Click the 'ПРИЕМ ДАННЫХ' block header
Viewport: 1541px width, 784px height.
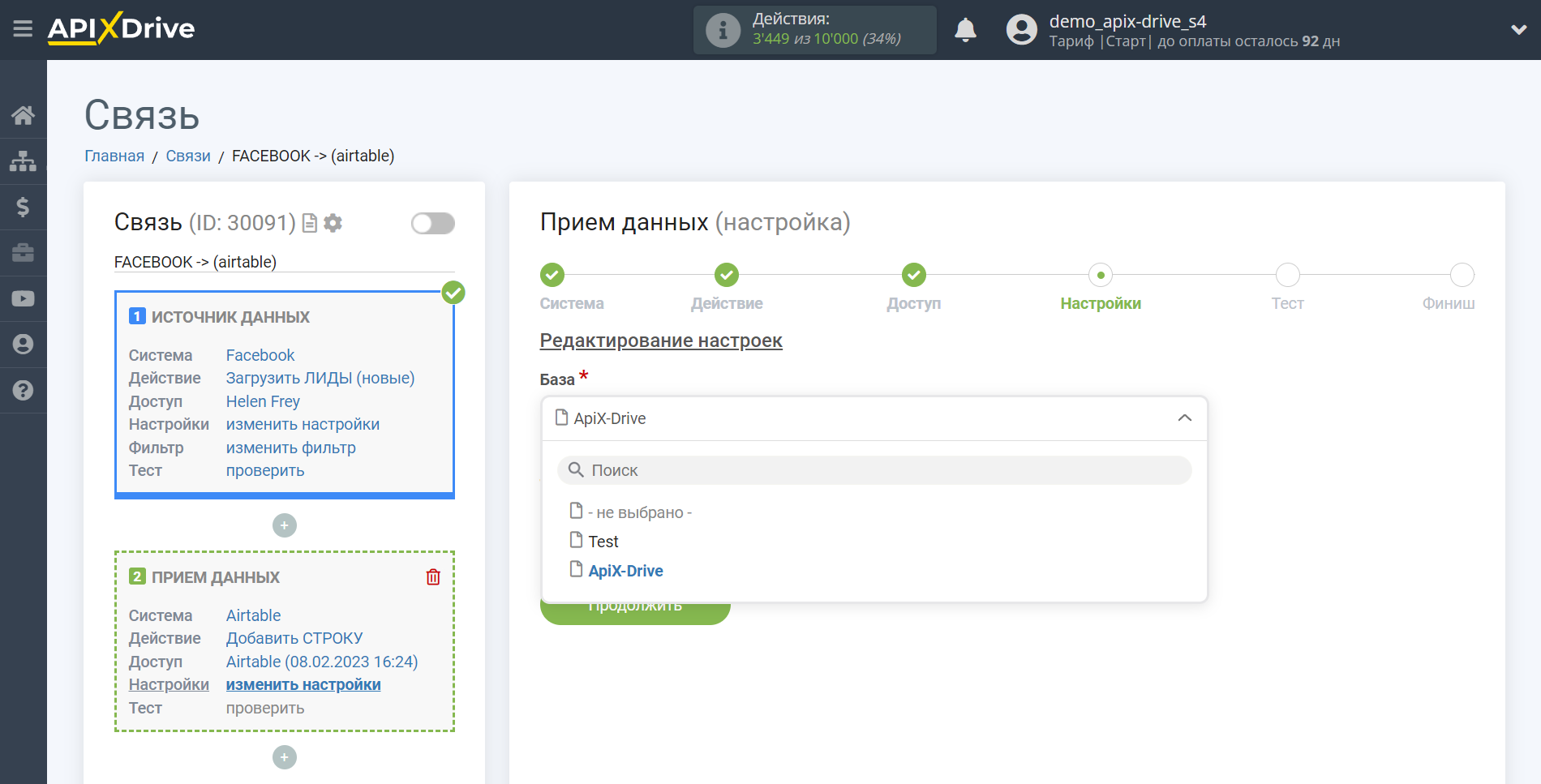[216, 577]
